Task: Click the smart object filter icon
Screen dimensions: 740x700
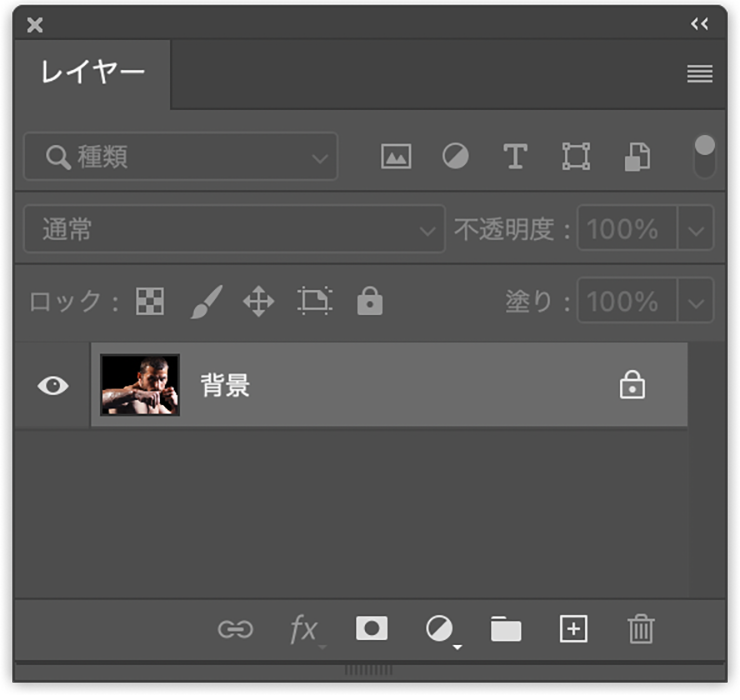Action: point(637,157)
